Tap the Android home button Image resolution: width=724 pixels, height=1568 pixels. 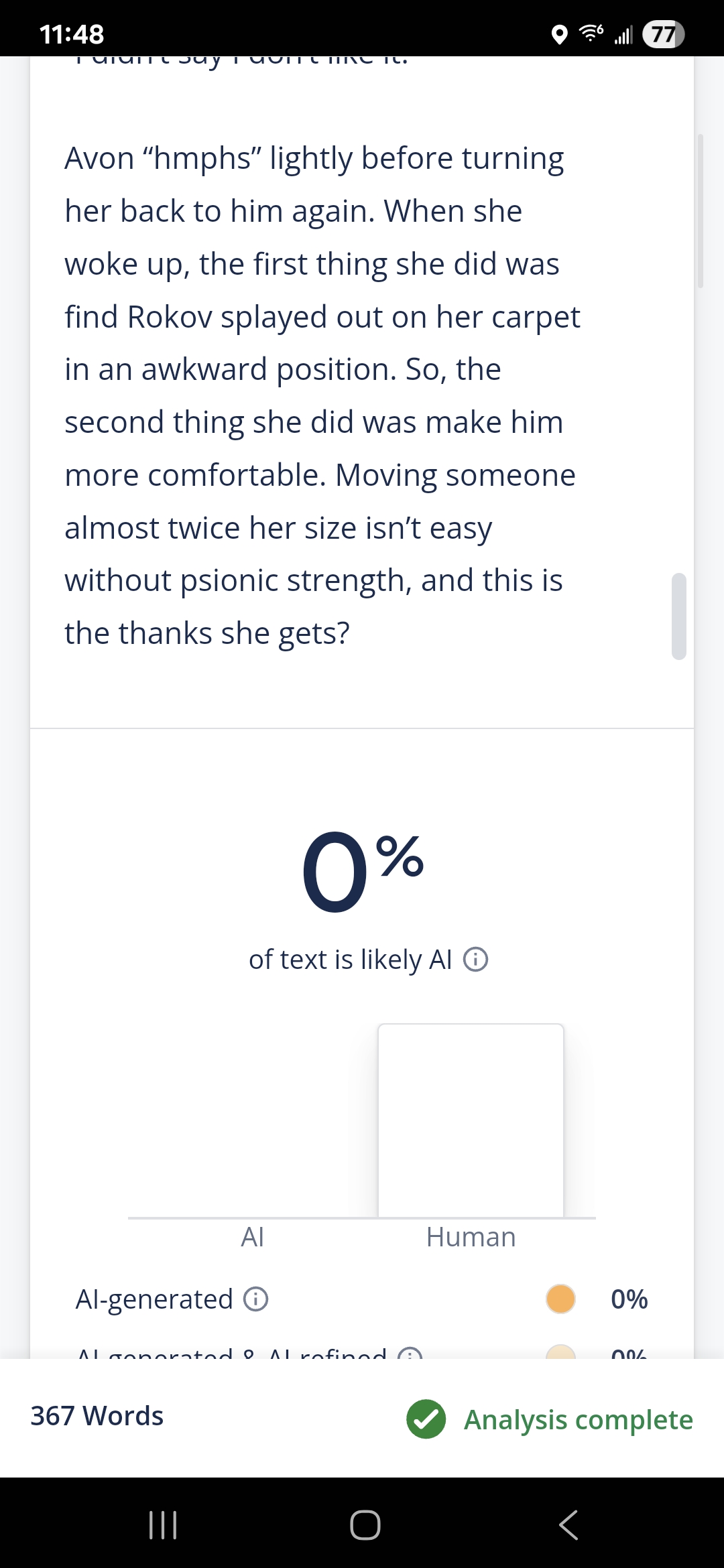pyautogui.click(x=365, y=1524)
